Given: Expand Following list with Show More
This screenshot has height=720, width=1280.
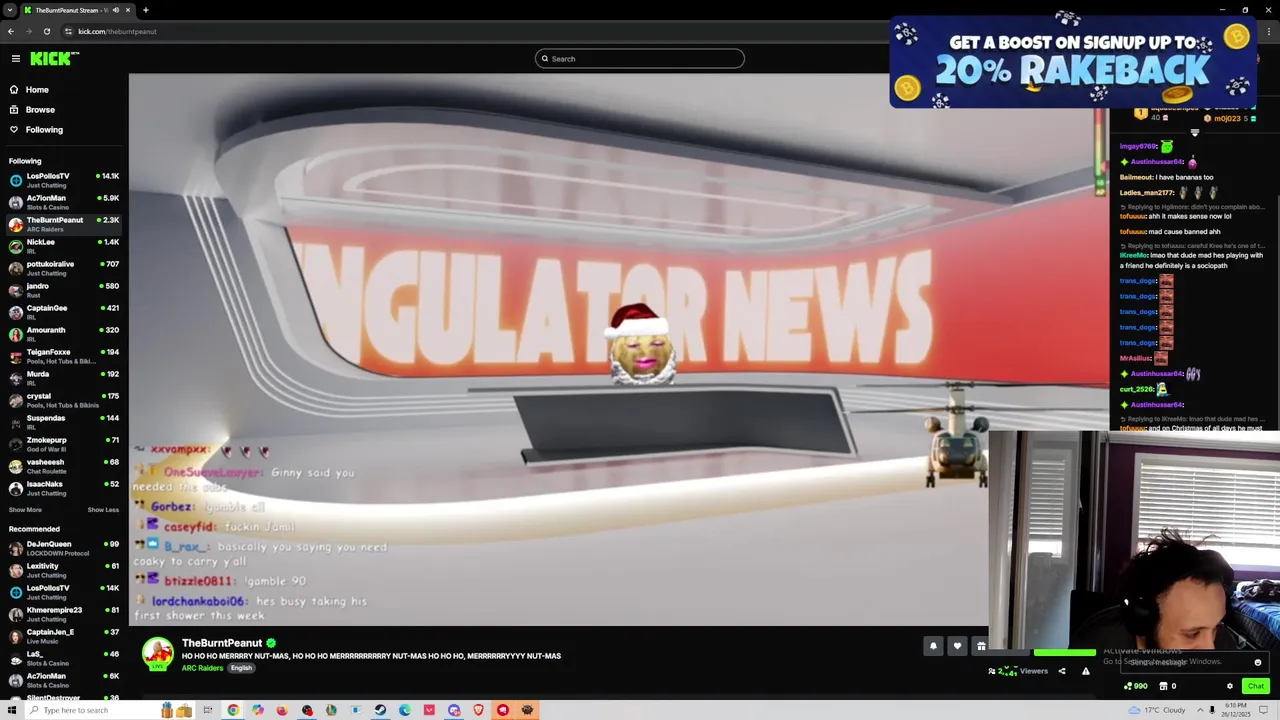Looking at the screenshot, I should tap(25, 510).
